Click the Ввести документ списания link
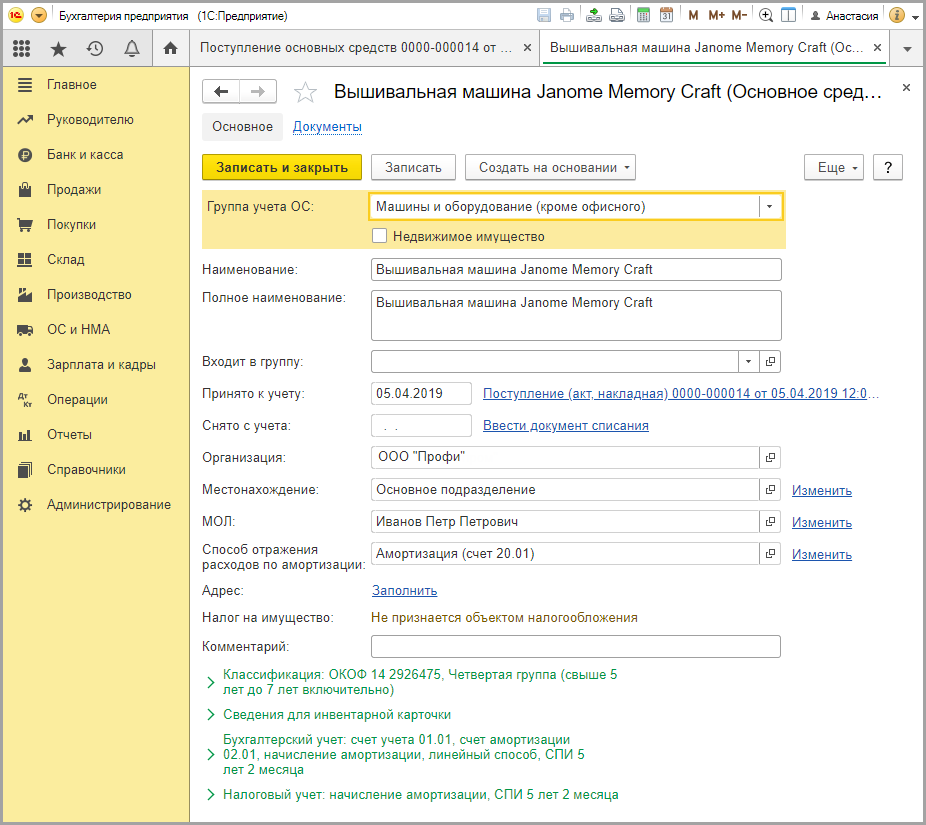 point(565,425)
